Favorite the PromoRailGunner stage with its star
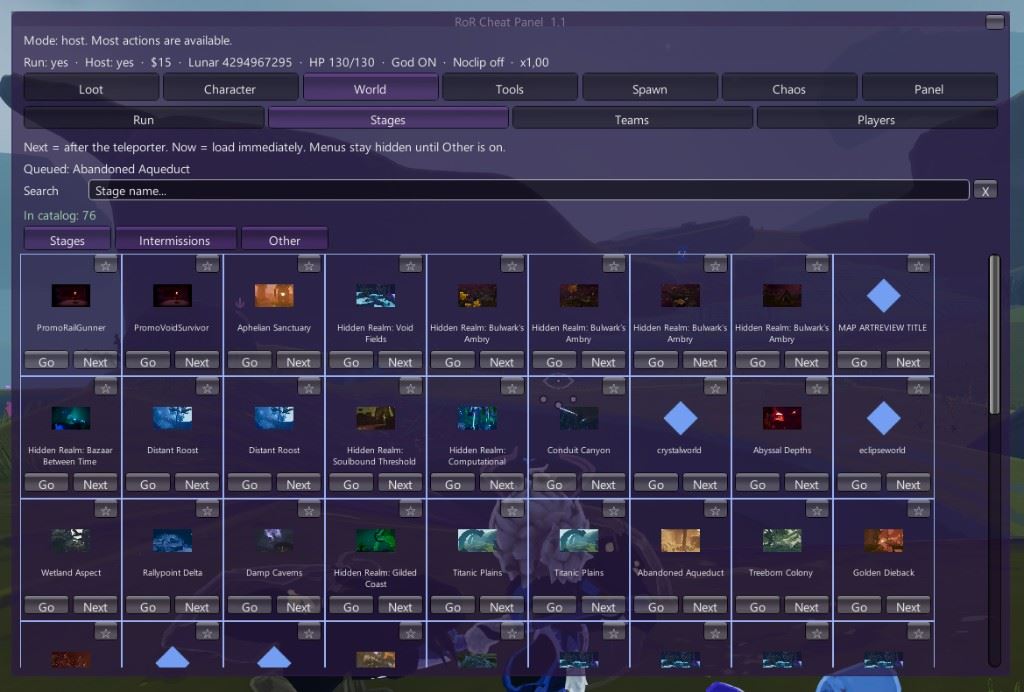This screenshot has height=692, width=1024. point(106,265)
